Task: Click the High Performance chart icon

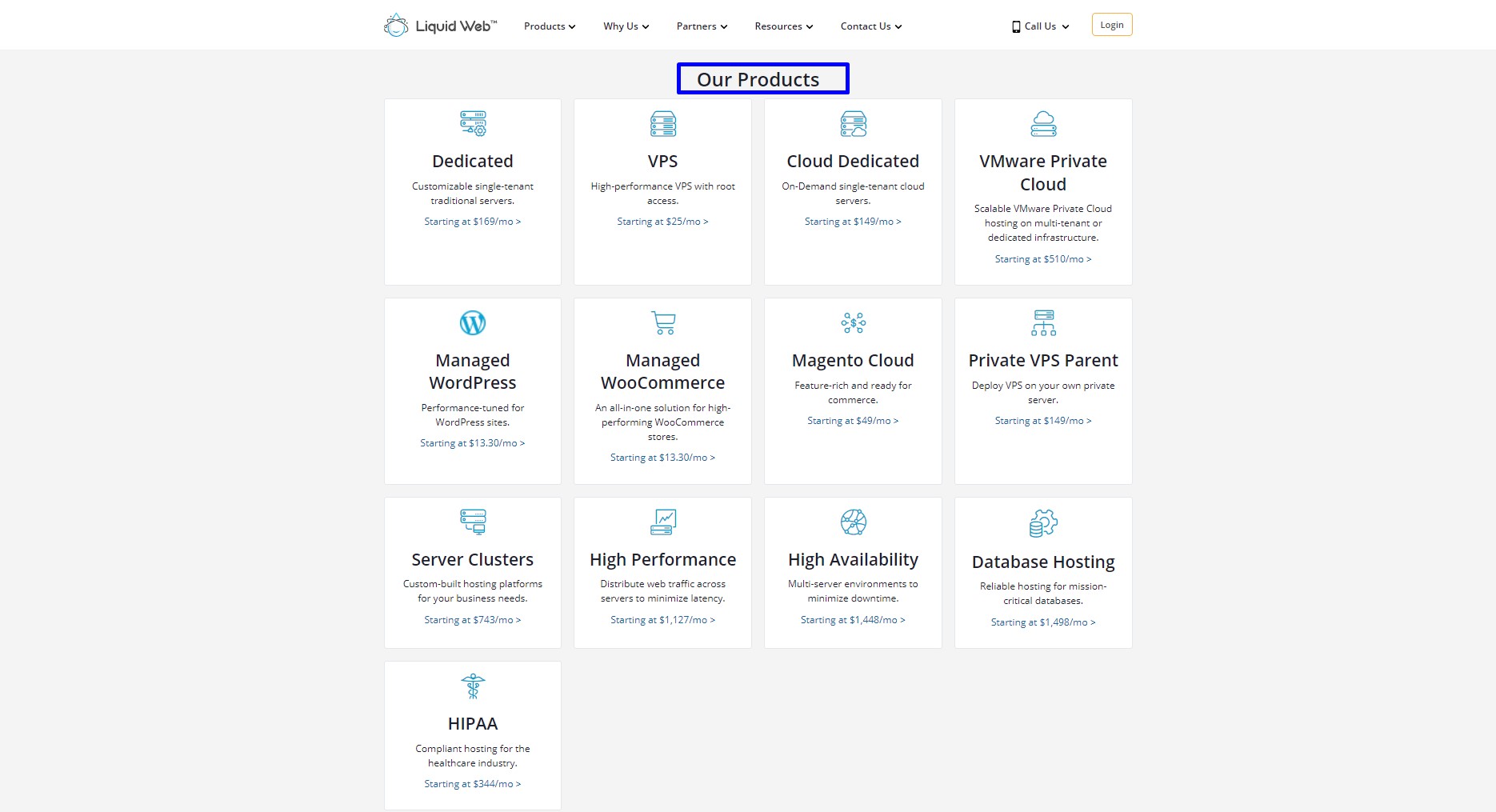Action: tap(662, 522)
